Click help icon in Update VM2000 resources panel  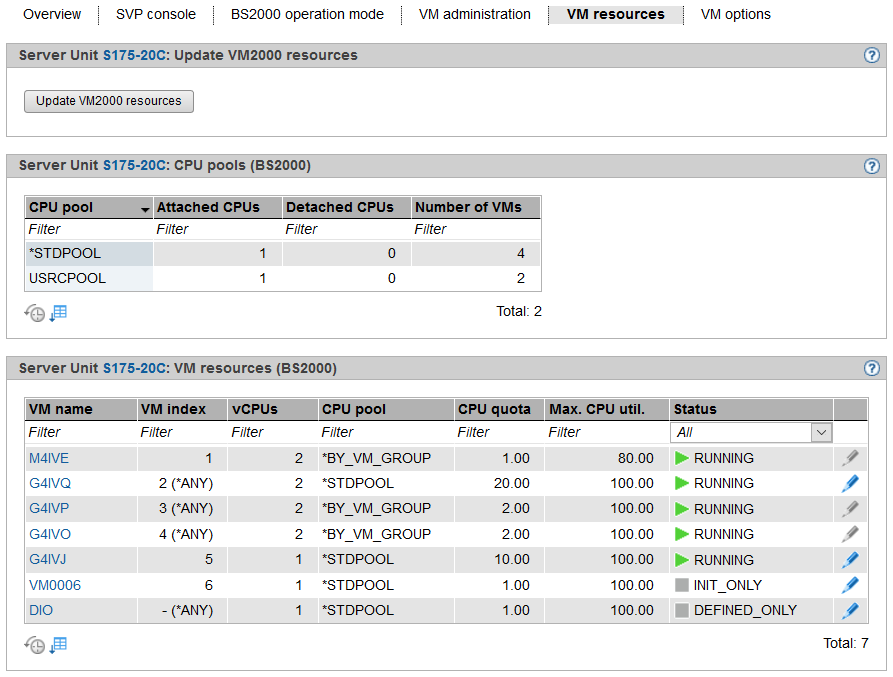[871, 56]
